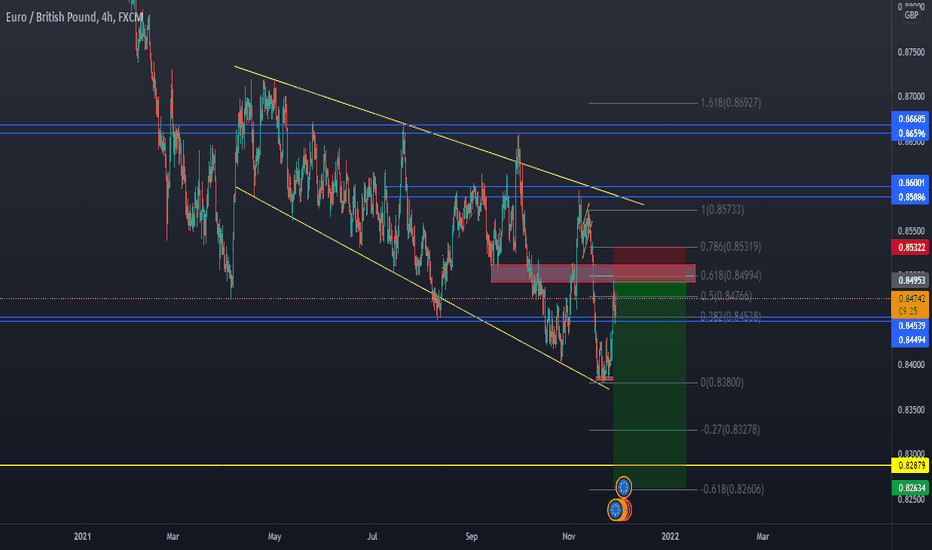The height and width of the screenshot is (550, 932).
Task: Select the 0.86685 blue price label
Action: (911, 118)
